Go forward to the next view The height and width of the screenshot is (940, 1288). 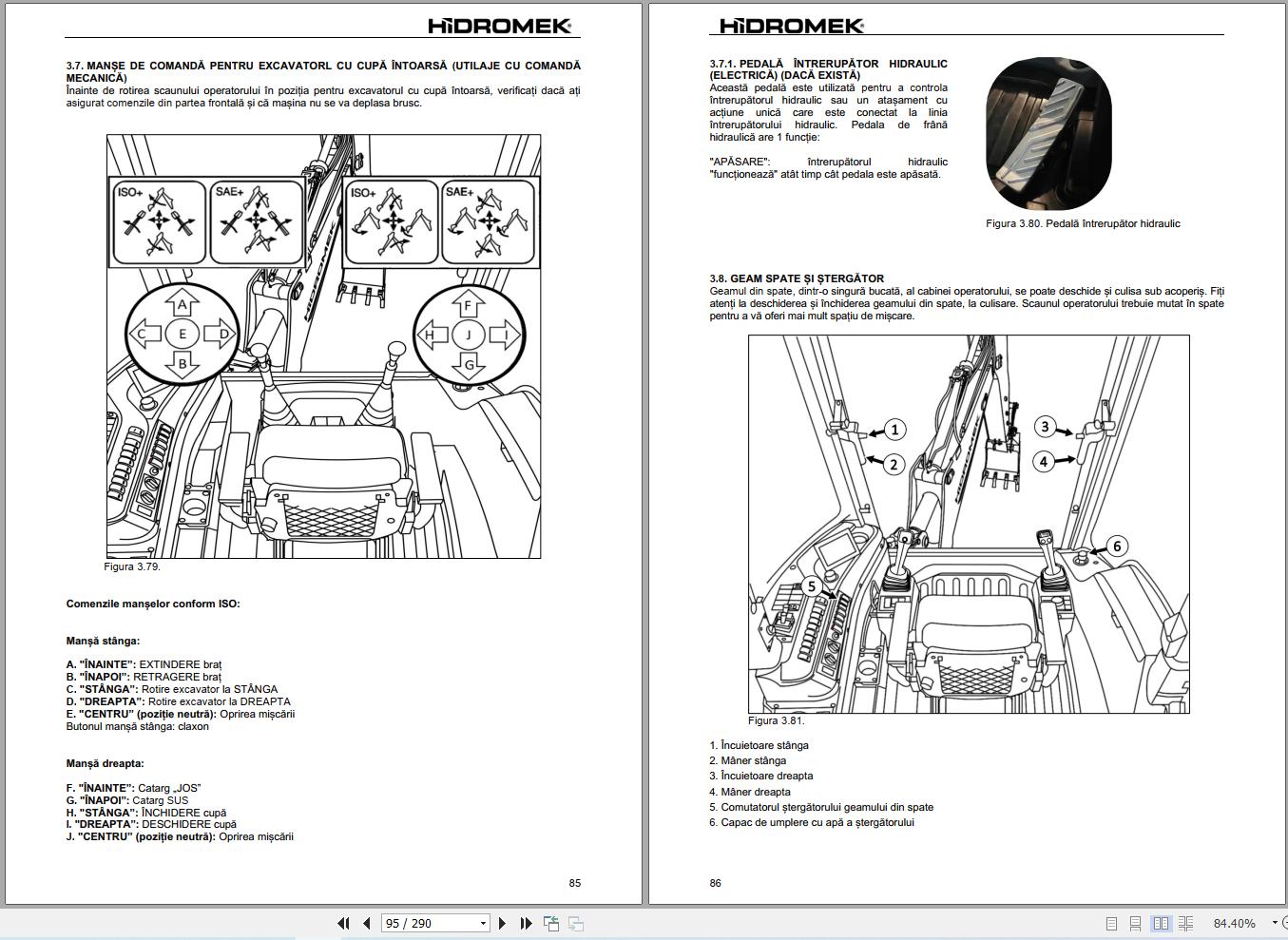coord(576,923)
